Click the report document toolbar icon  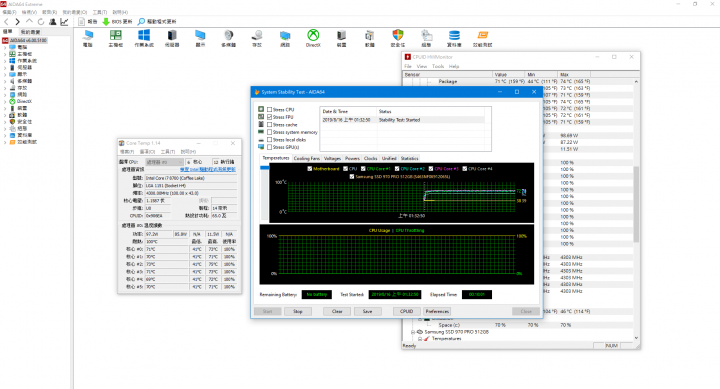[81, 22]
